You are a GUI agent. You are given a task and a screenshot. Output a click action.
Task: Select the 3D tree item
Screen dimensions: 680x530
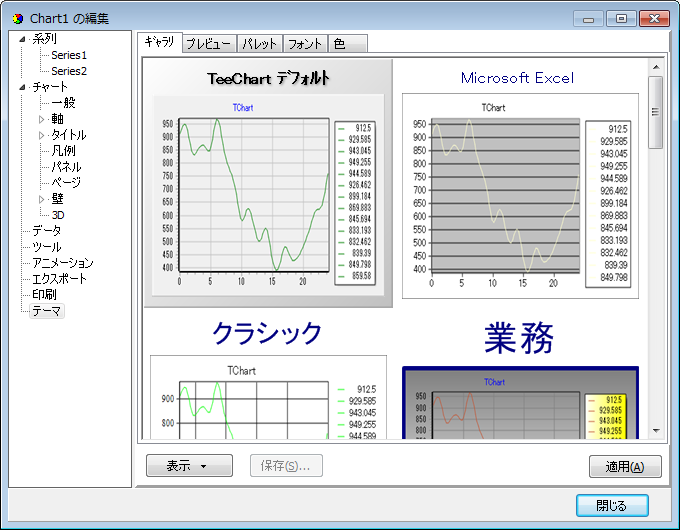click(58, 215)
